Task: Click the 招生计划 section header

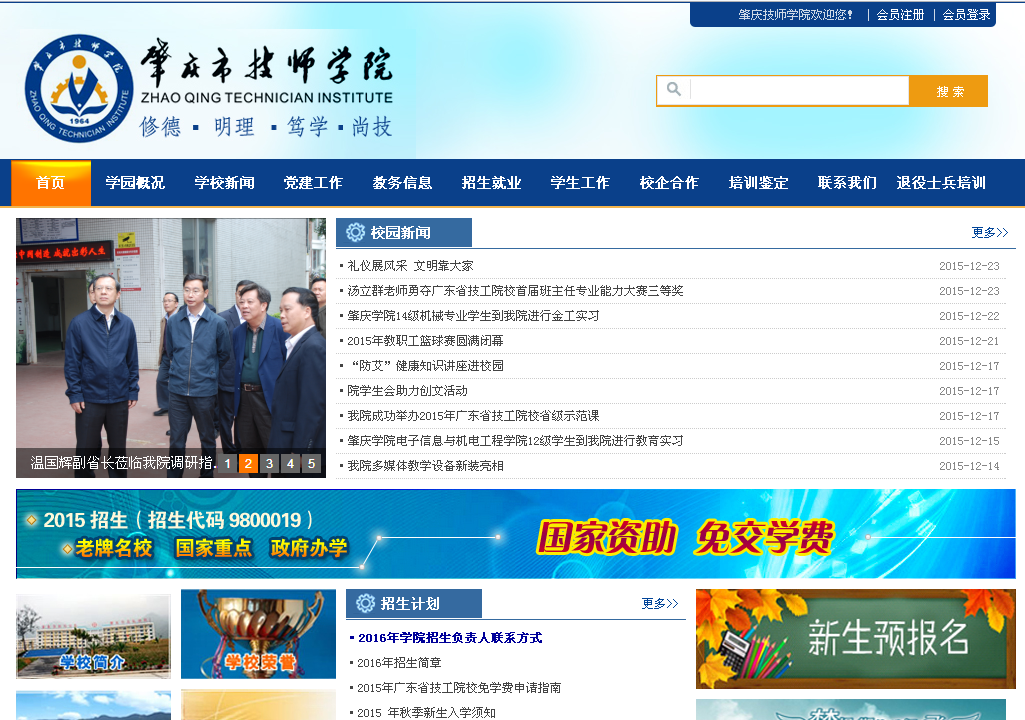Action: click(x=413, y=603)
